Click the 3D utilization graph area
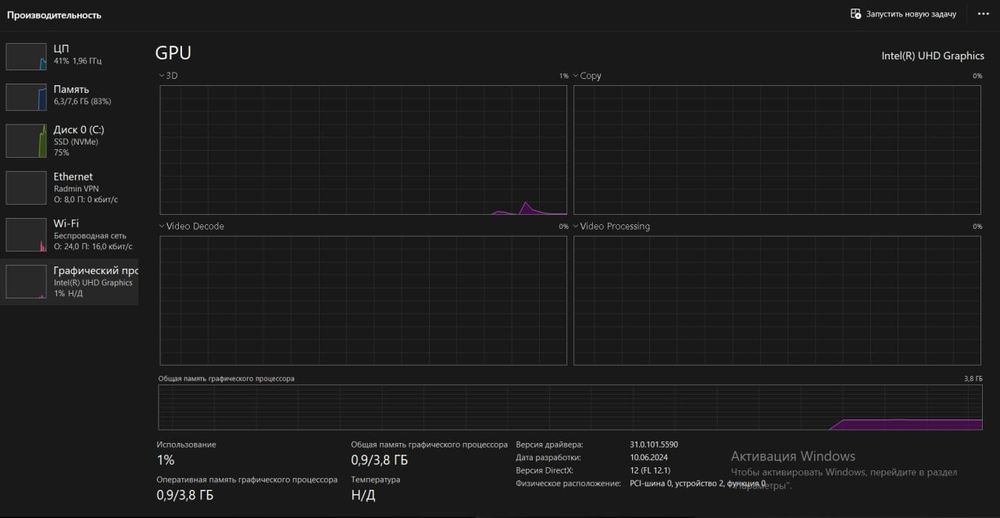 point(363,150)
